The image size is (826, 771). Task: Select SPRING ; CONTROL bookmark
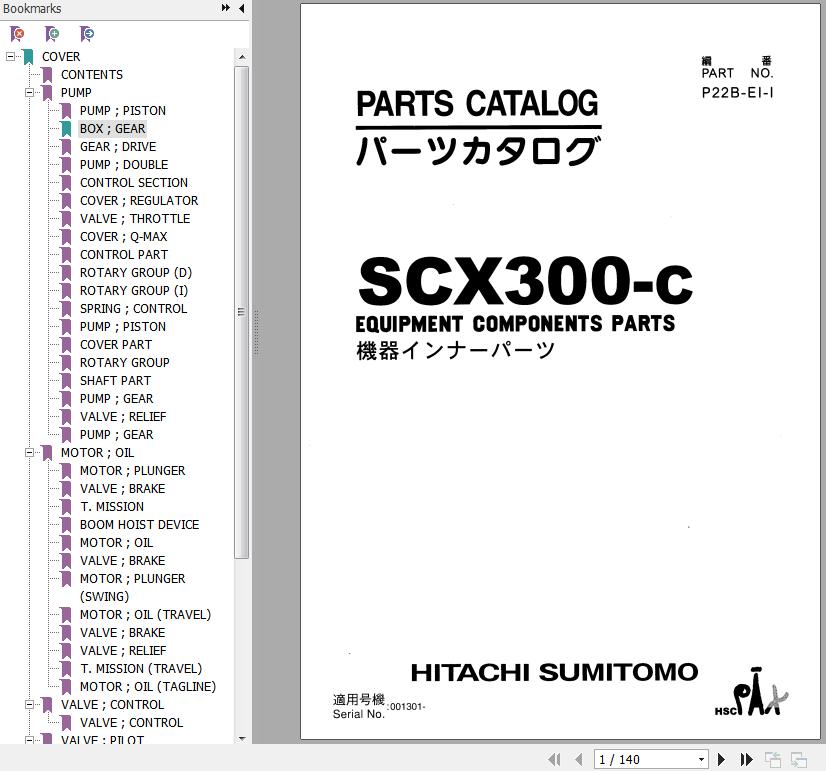pyautogui.click(x=133, y=309)
